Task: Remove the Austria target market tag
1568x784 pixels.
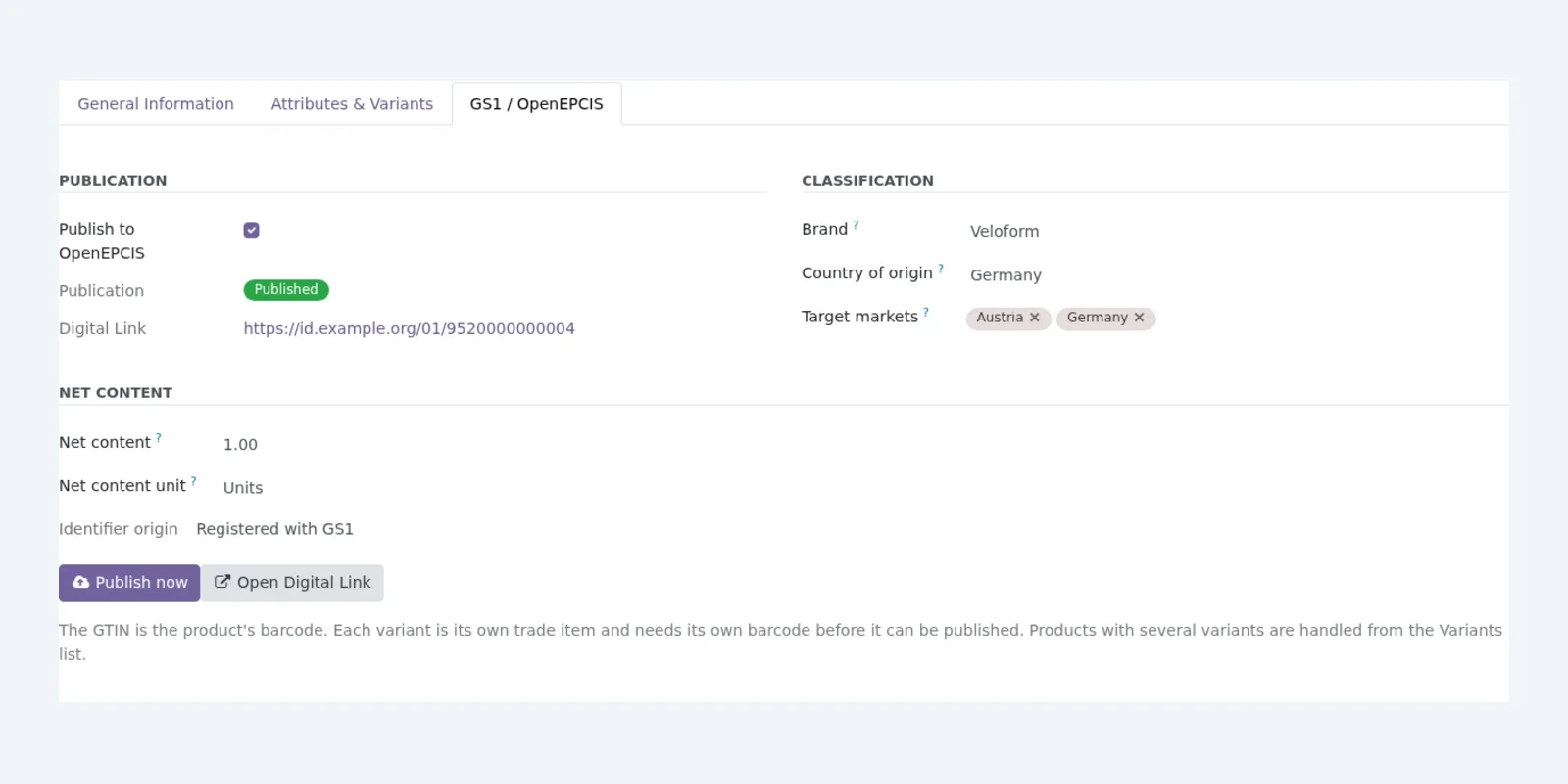Action: coord(1034,318)
